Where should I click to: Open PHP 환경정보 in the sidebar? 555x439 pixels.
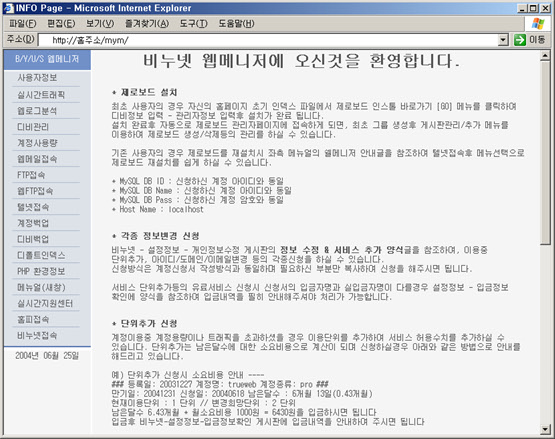41,271
